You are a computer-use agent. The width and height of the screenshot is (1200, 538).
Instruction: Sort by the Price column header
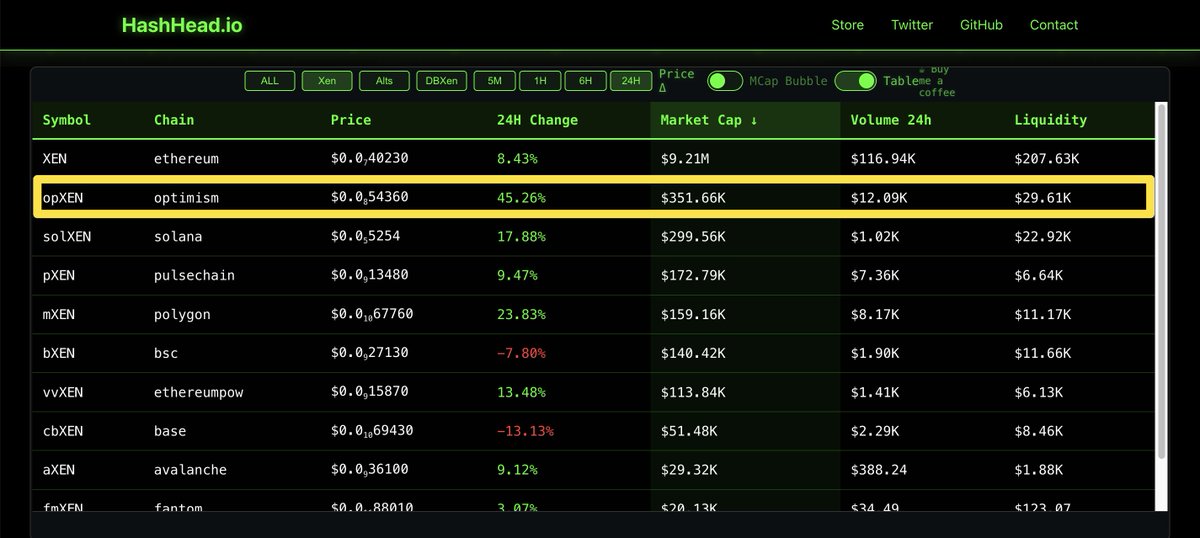(x=351, y=120)
